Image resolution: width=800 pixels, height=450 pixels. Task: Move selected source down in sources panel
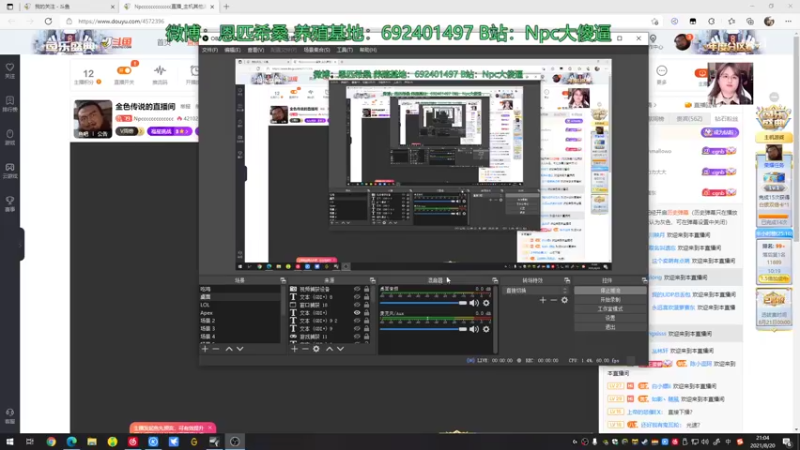pos(340,349)
